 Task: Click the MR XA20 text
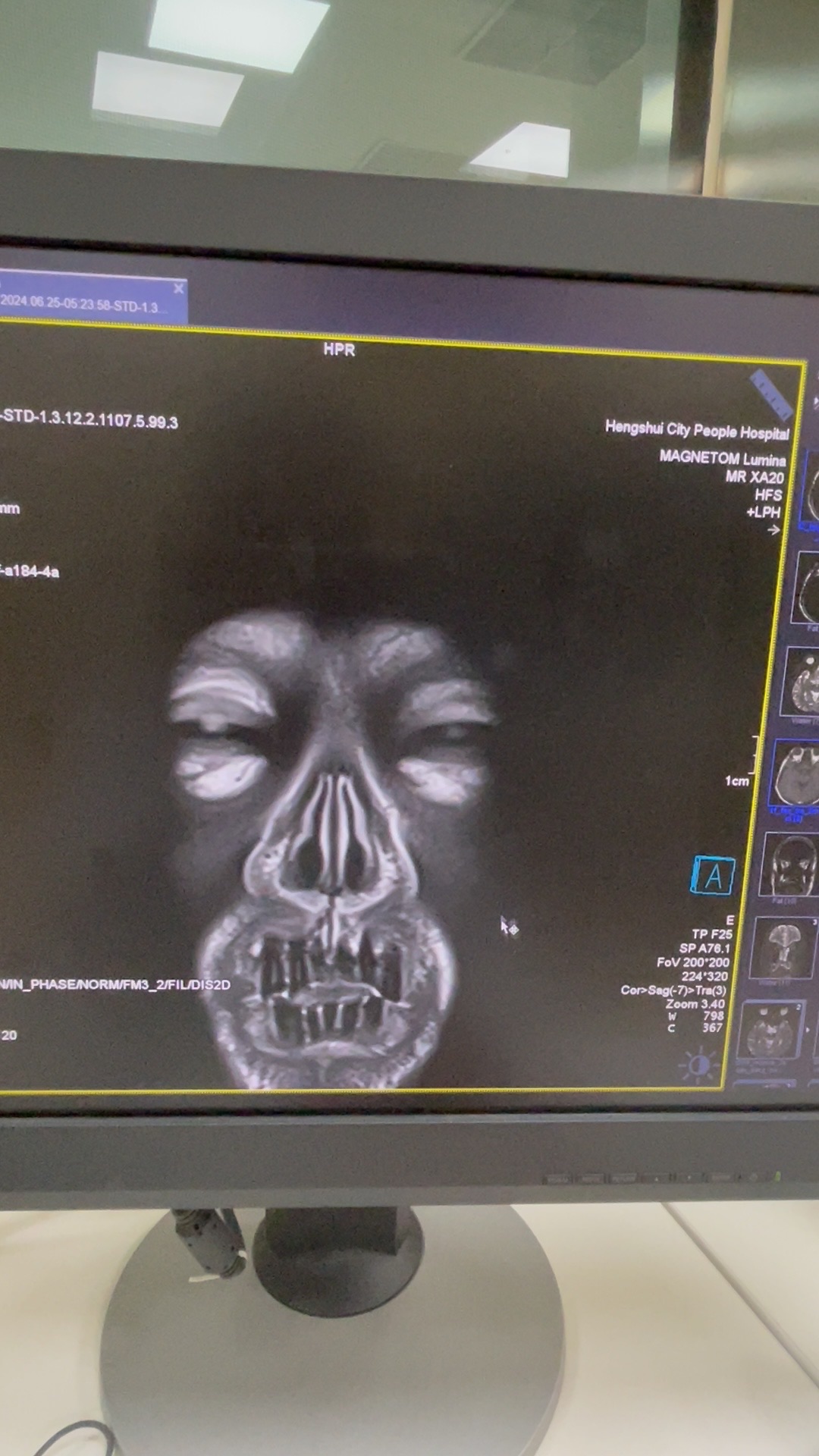pos(755,477)
